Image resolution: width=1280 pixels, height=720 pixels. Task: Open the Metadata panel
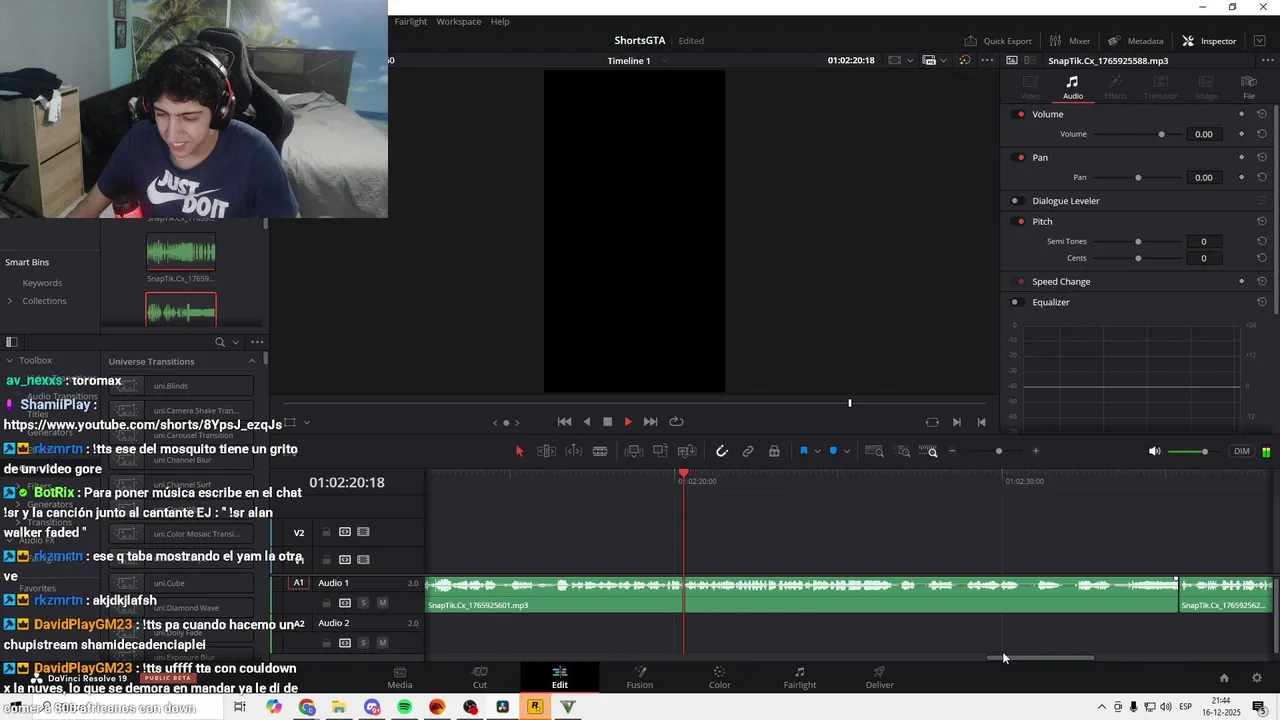[1135, 41]
